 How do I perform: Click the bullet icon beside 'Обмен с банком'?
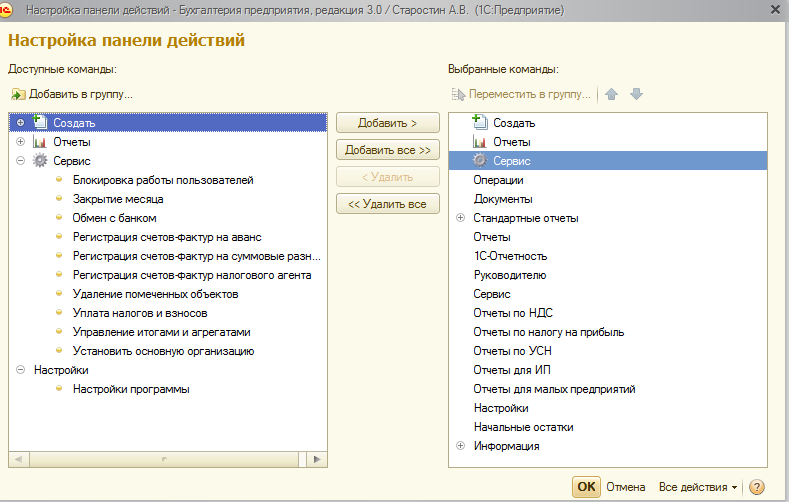[59, 218]
